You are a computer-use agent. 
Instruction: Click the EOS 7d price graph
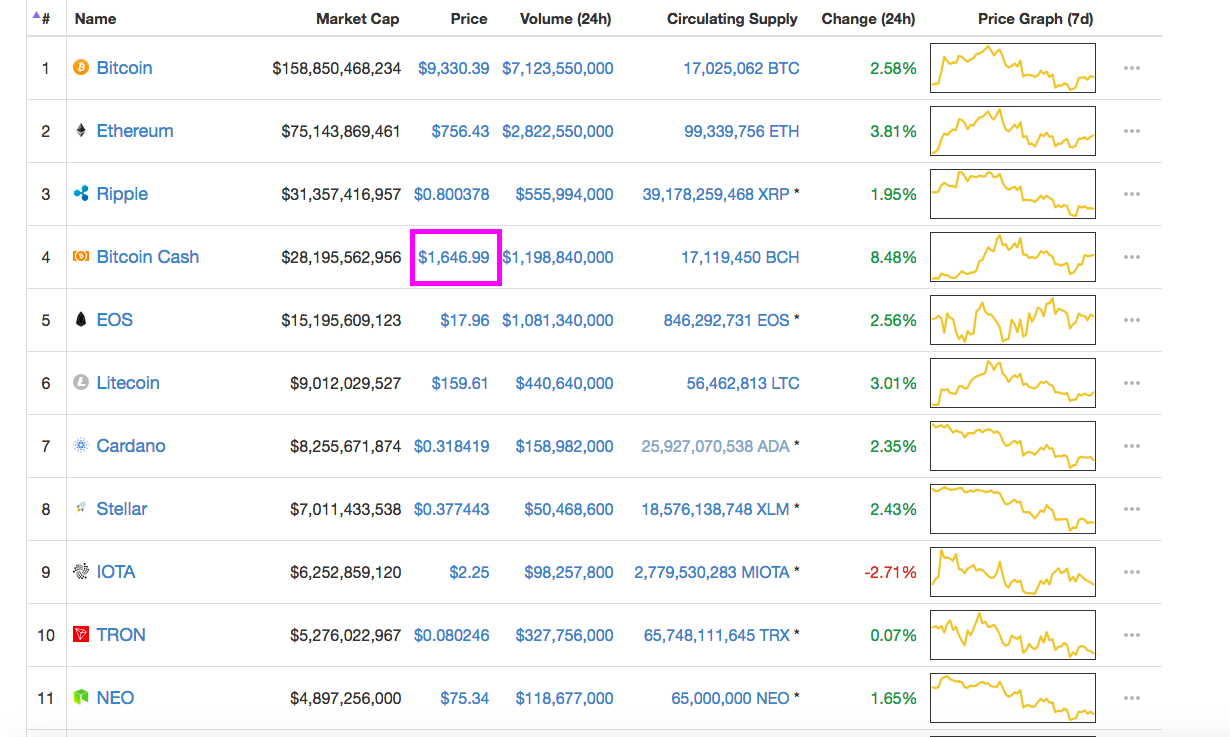(1012, 320)
